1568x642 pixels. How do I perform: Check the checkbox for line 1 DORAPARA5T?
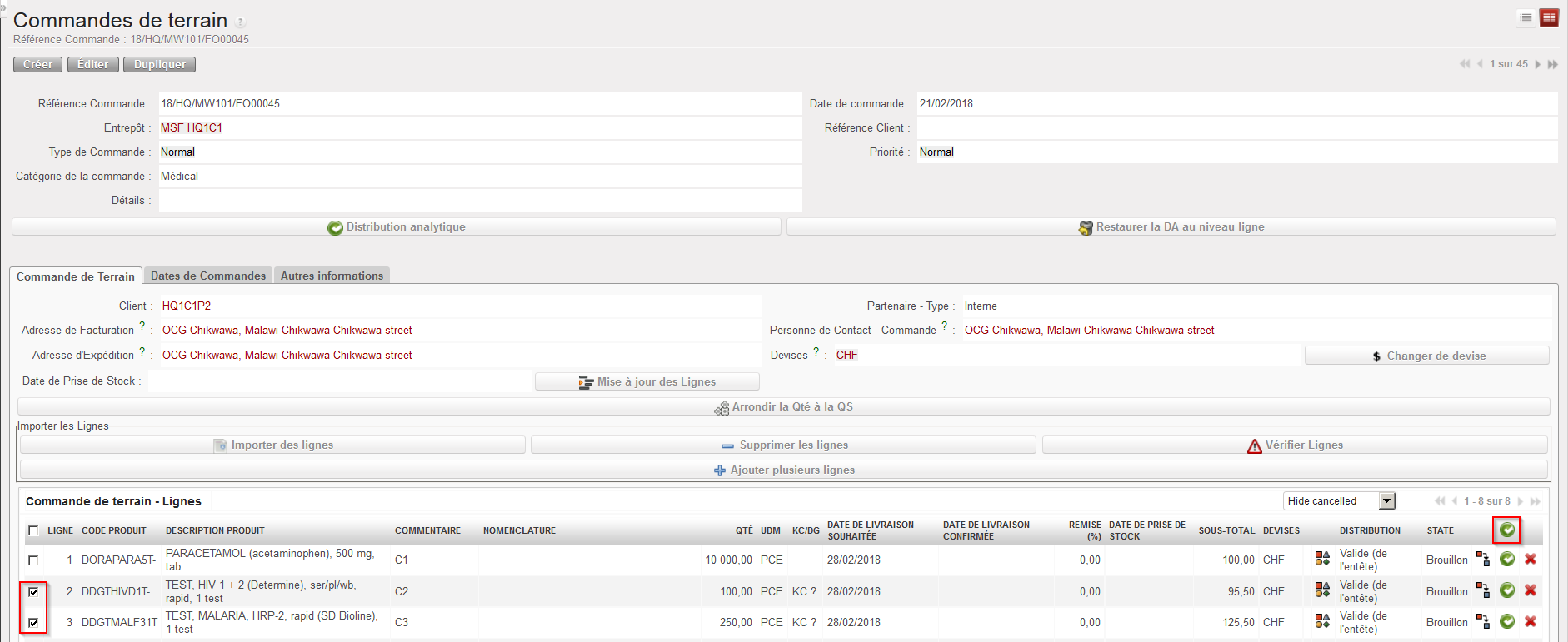[33, 560]
